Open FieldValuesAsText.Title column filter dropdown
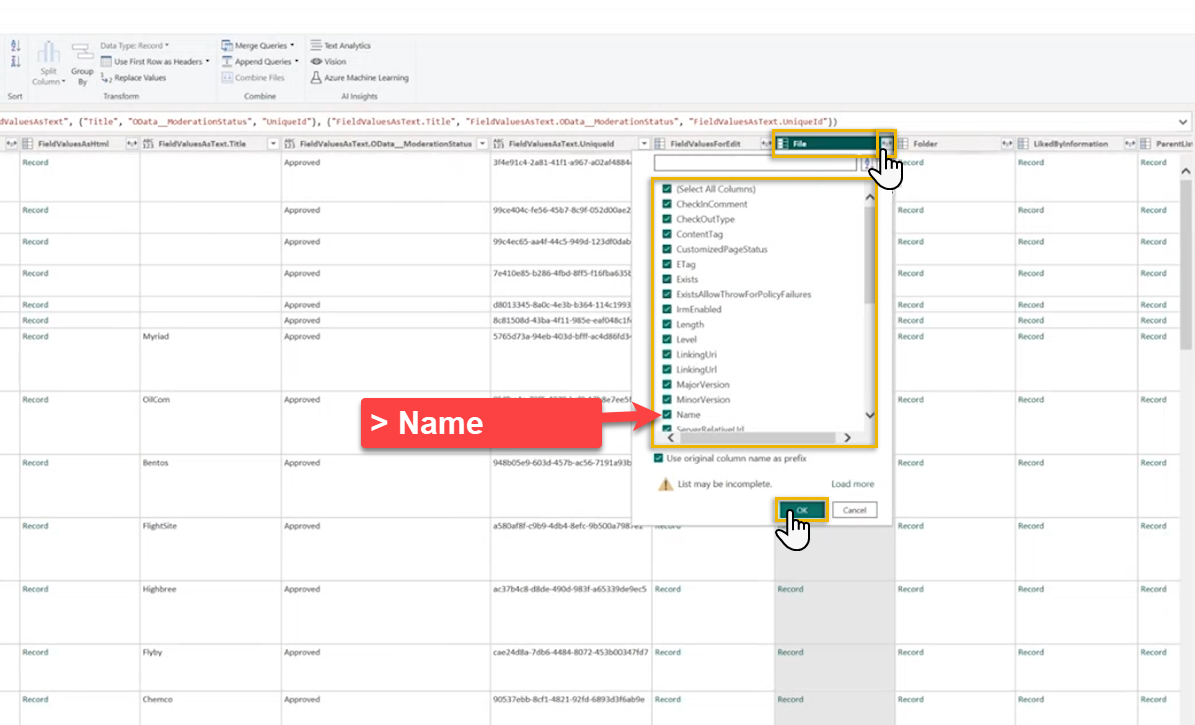Viewport: 1195px width, 725px height. [274, 144]
